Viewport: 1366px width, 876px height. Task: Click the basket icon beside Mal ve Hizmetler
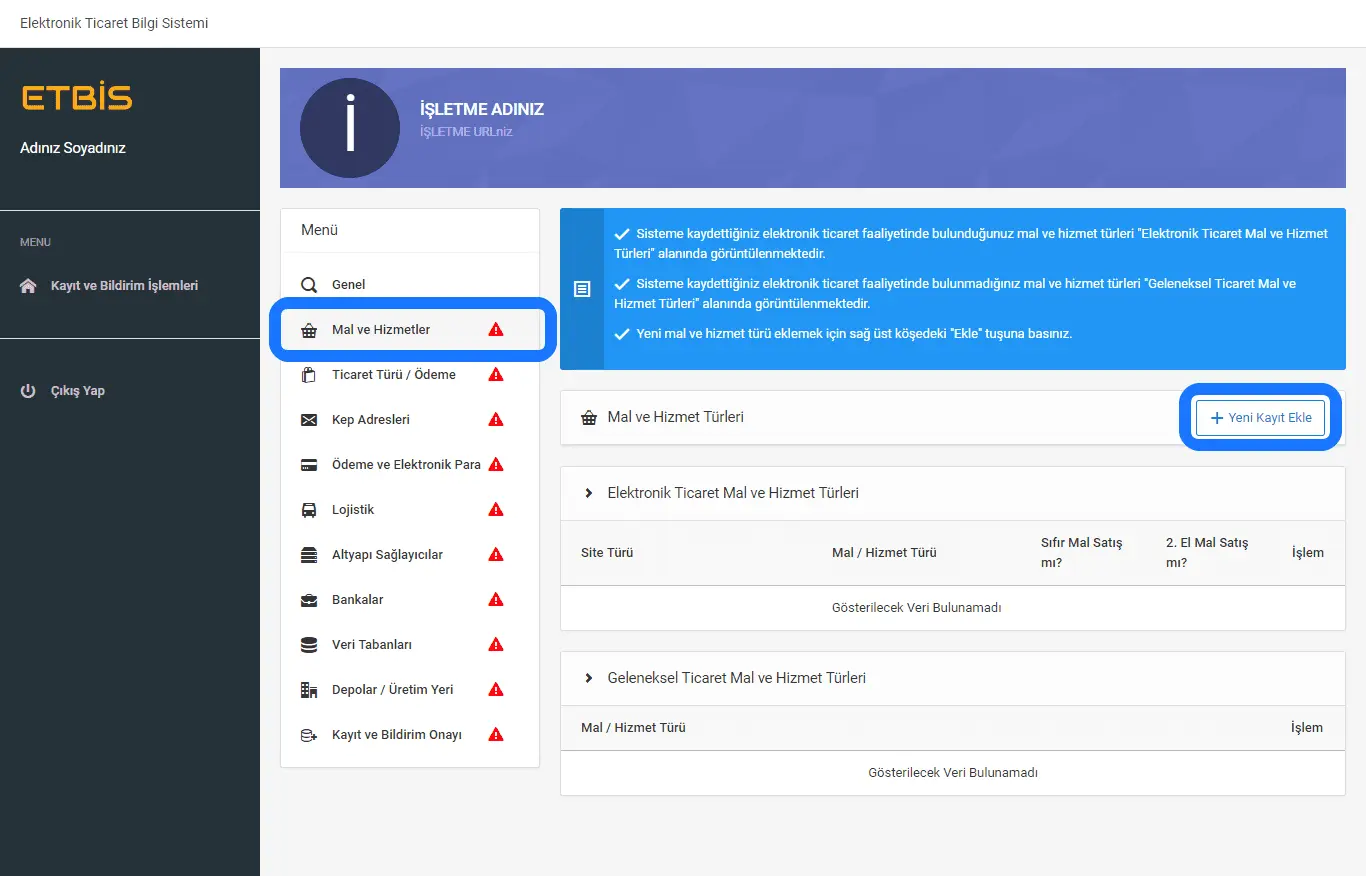(309, 330)
